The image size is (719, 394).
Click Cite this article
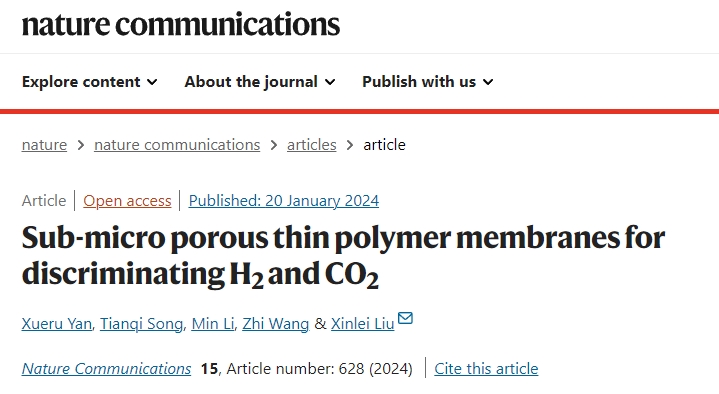click(486, 369)
